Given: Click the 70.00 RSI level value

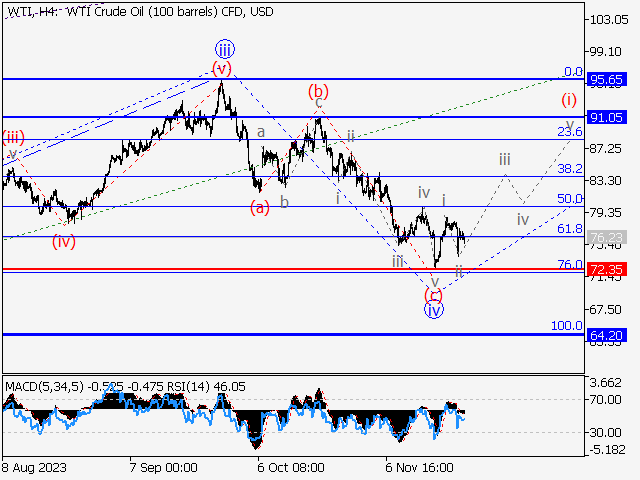Looking at the screenshot, I should [x=606, y=400].
